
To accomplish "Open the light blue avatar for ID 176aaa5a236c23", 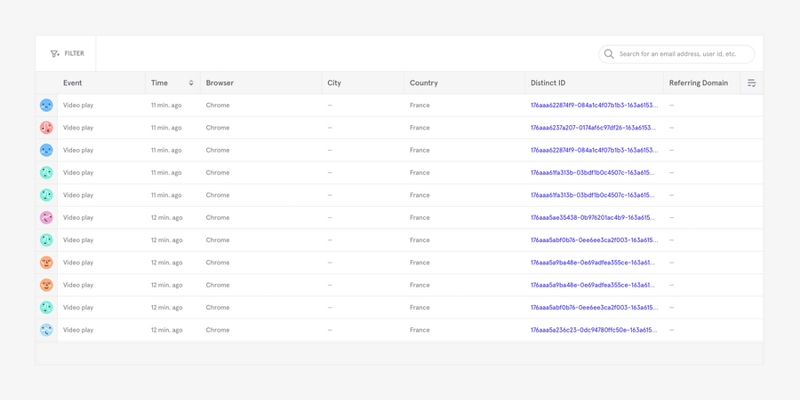I will click(46, 330).
